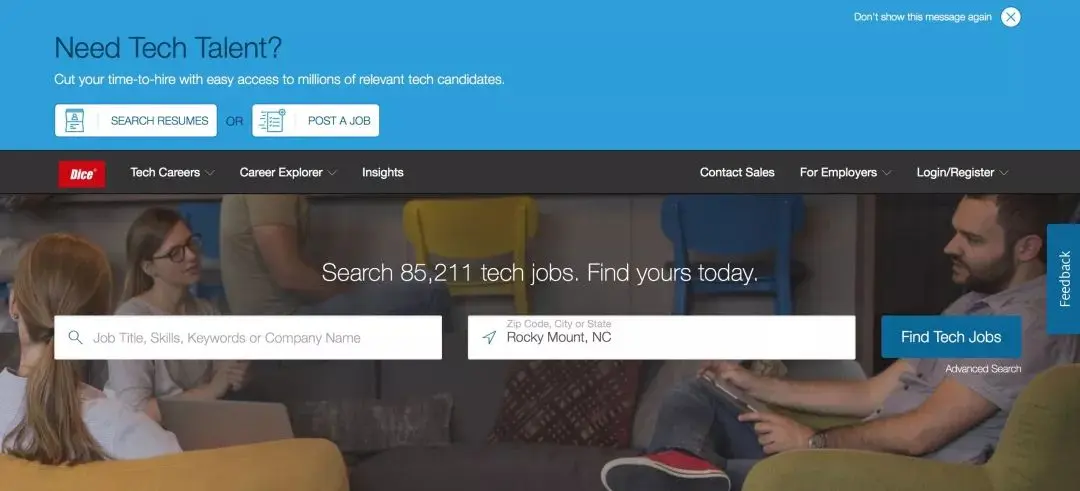Viewport: 1080px width, 491px height.
Task: Click the location arrow icon
Action: point(489,337)
